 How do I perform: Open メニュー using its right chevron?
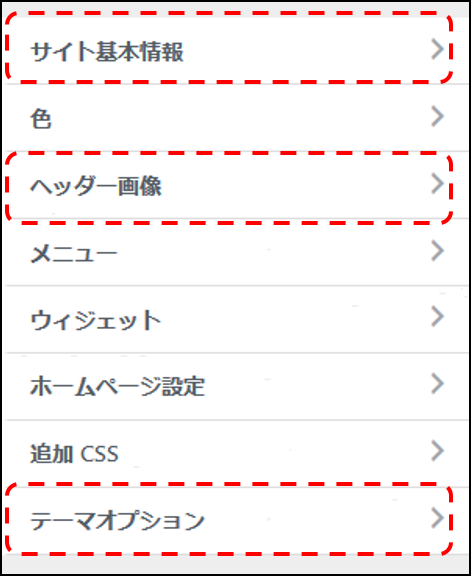(437, 251)
